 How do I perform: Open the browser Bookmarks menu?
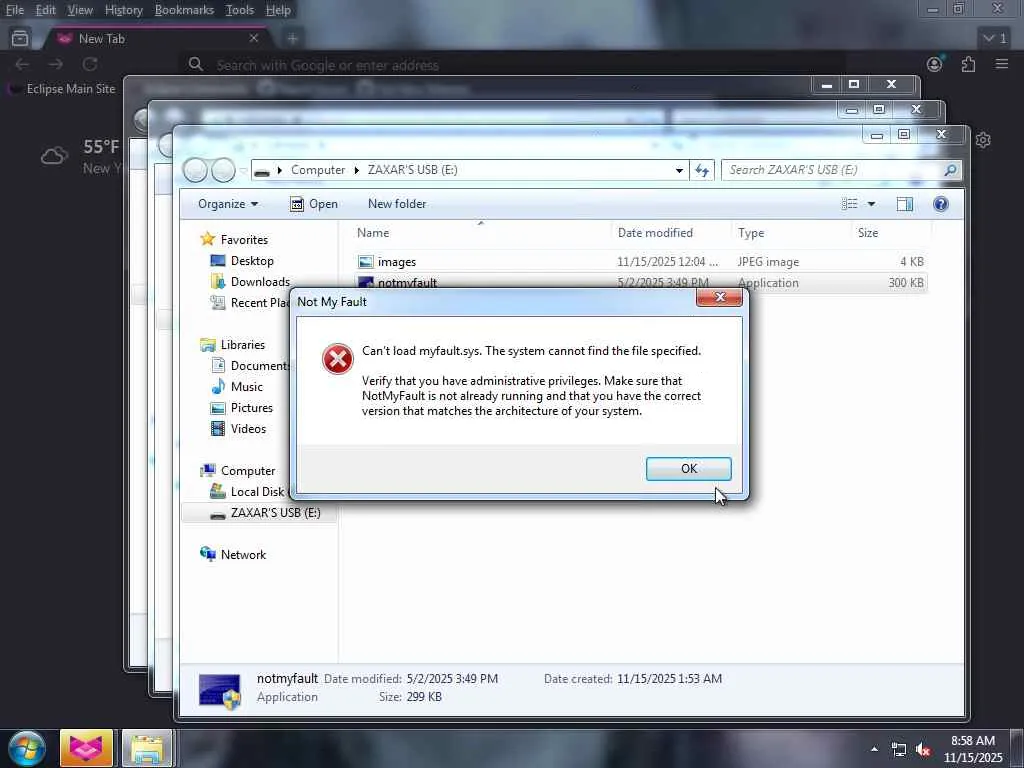184,10
